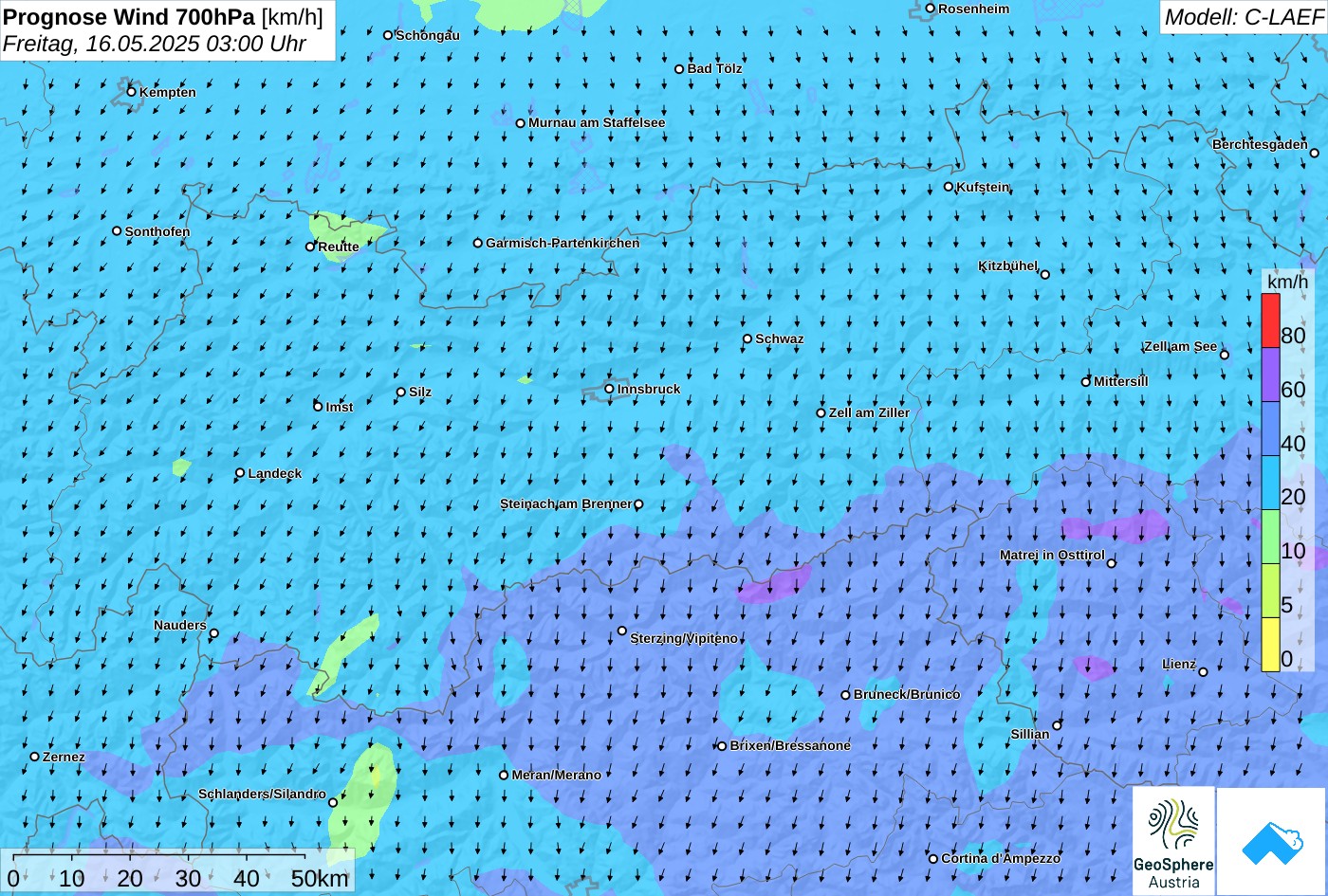Click the Zernez city marker circle

(34, 757)
